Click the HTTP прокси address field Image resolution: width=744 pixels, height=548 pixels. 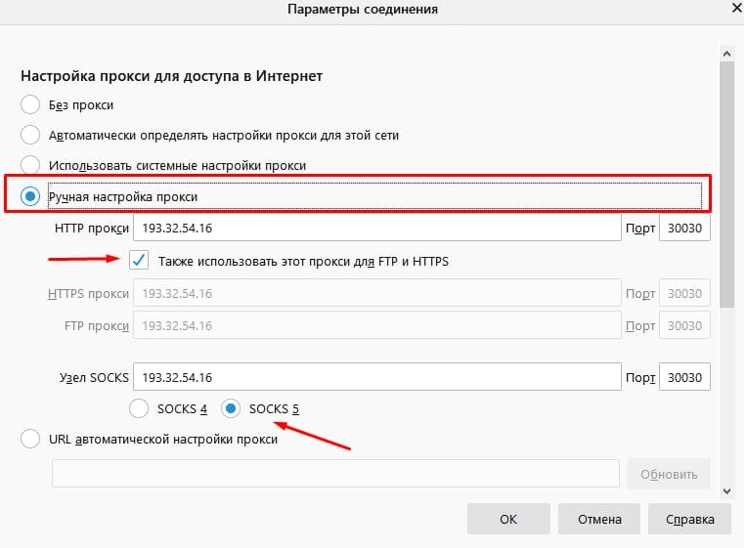click(x=377, y=228)
